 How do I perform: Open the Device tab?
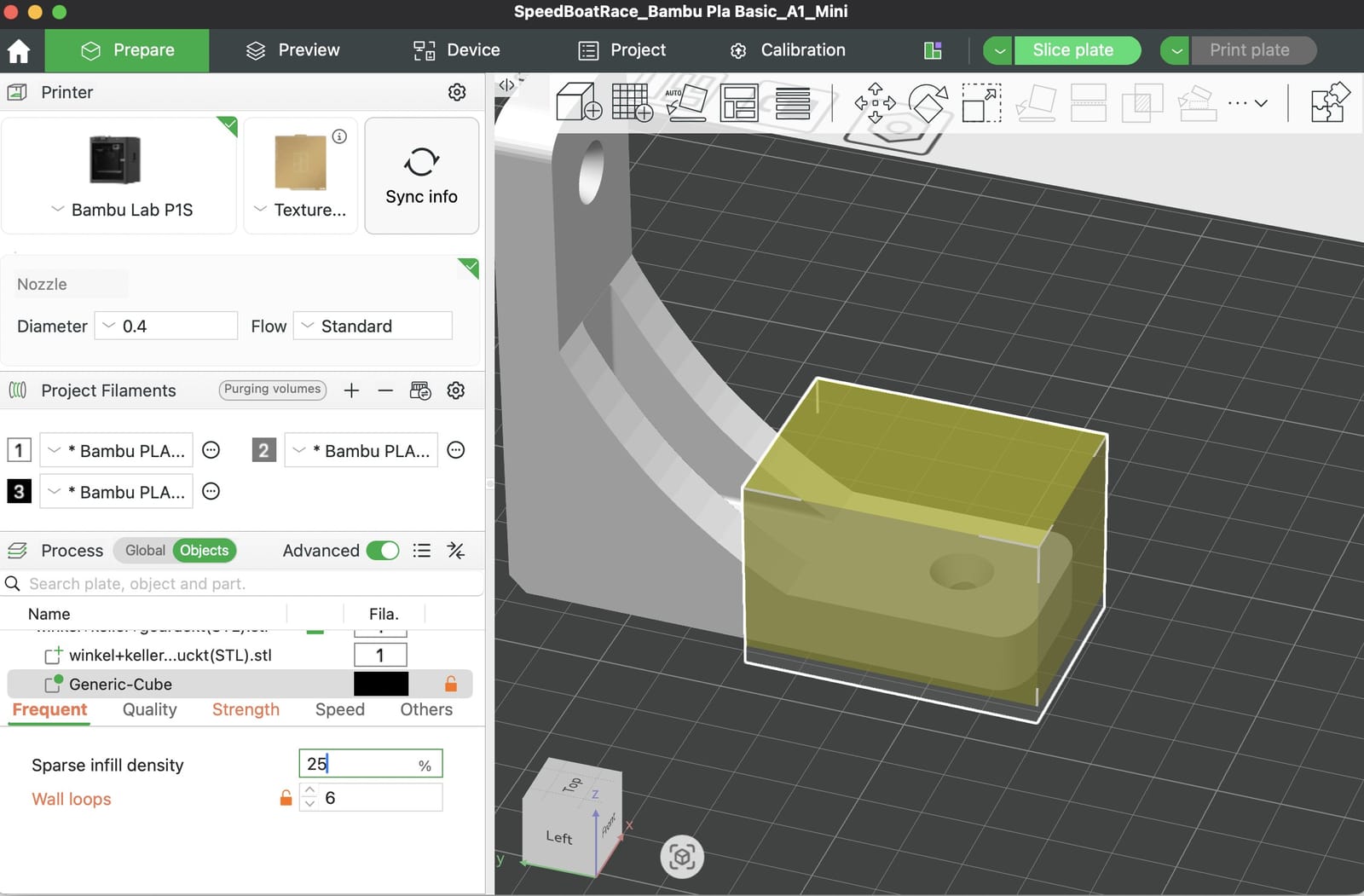(x=457, y=50)
